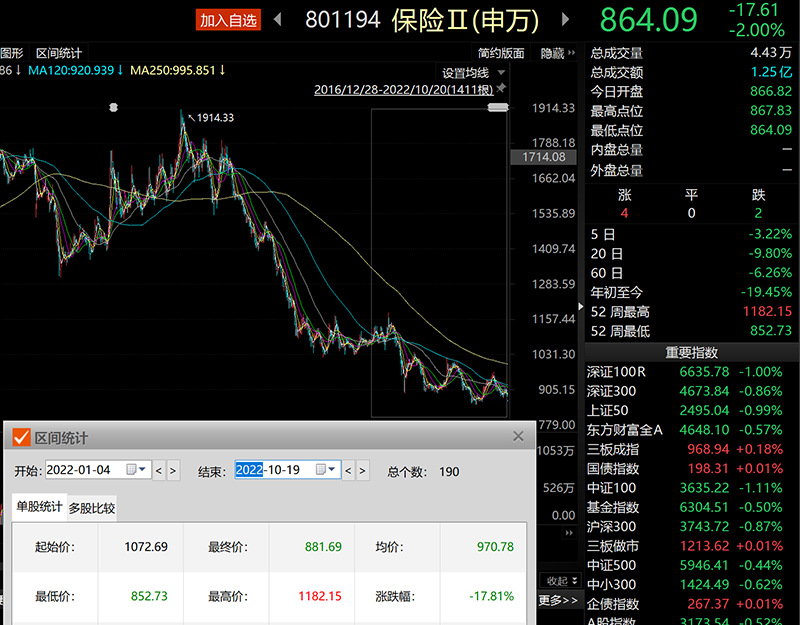This screenshot has width=800, height=625.
Task: Click the orange checkmark icon of 区间统计 dialog
Action: 21,437
